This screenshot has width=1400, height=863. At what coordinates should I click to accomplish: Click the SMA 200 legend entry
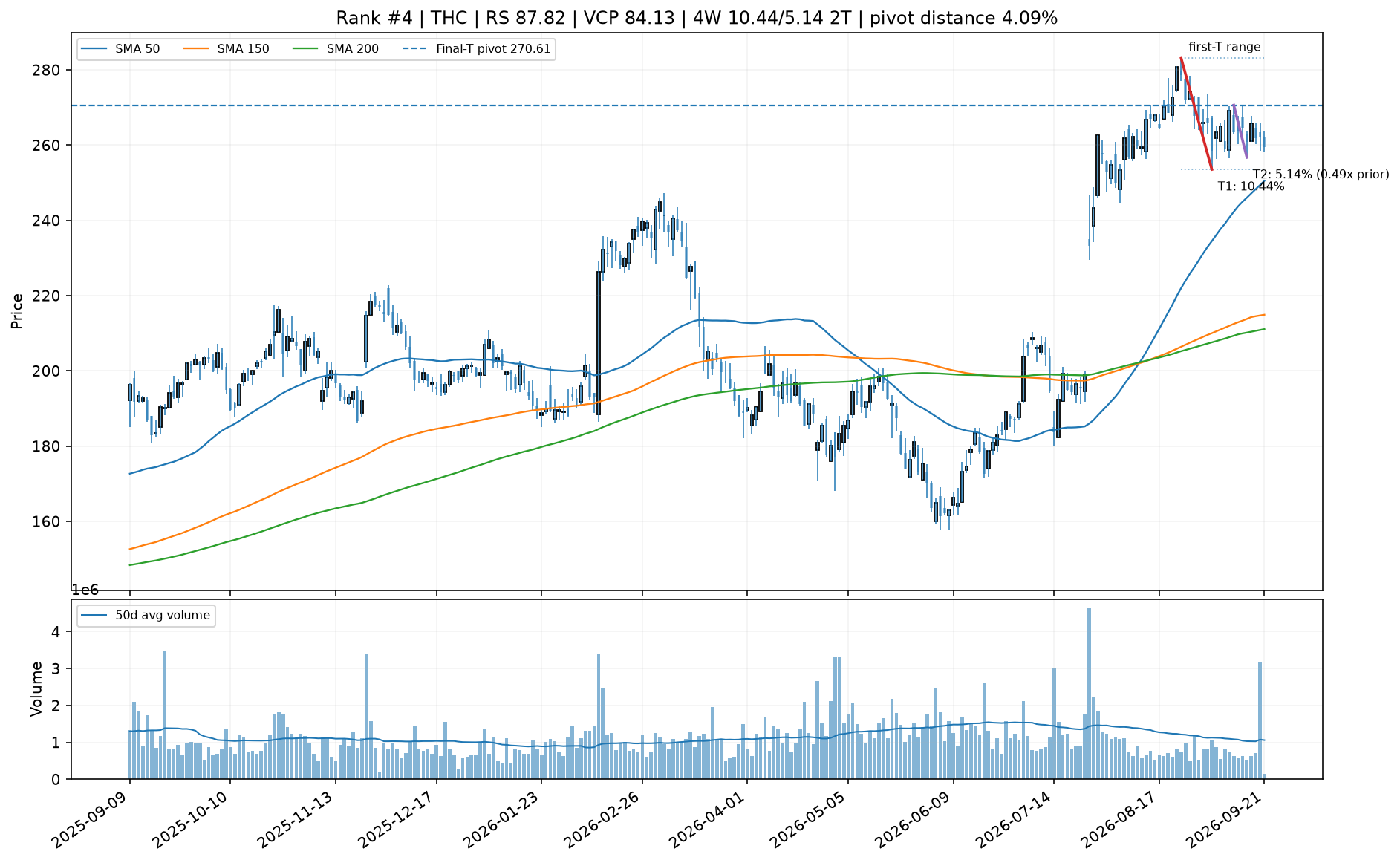[x=336, y=49]
